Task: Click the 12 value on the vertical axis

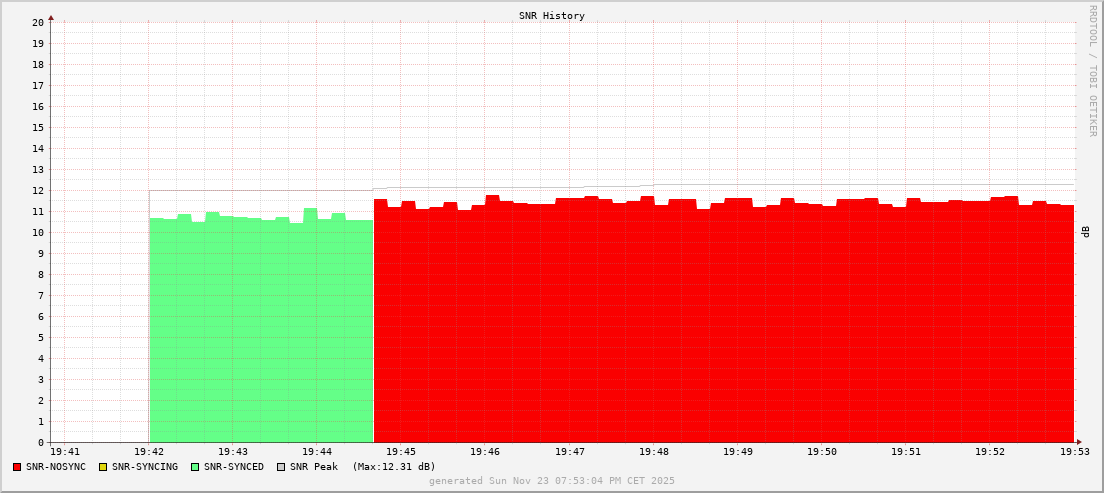Action: [x=38, y=191]
